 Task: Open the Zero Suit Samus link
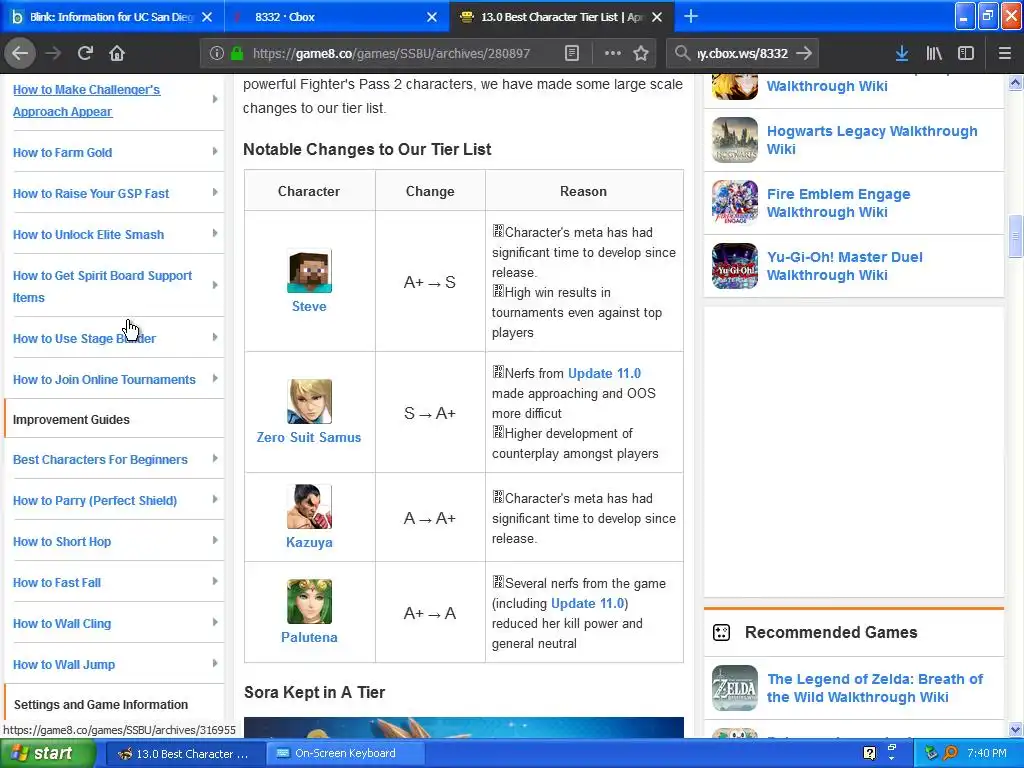(309, 438)
